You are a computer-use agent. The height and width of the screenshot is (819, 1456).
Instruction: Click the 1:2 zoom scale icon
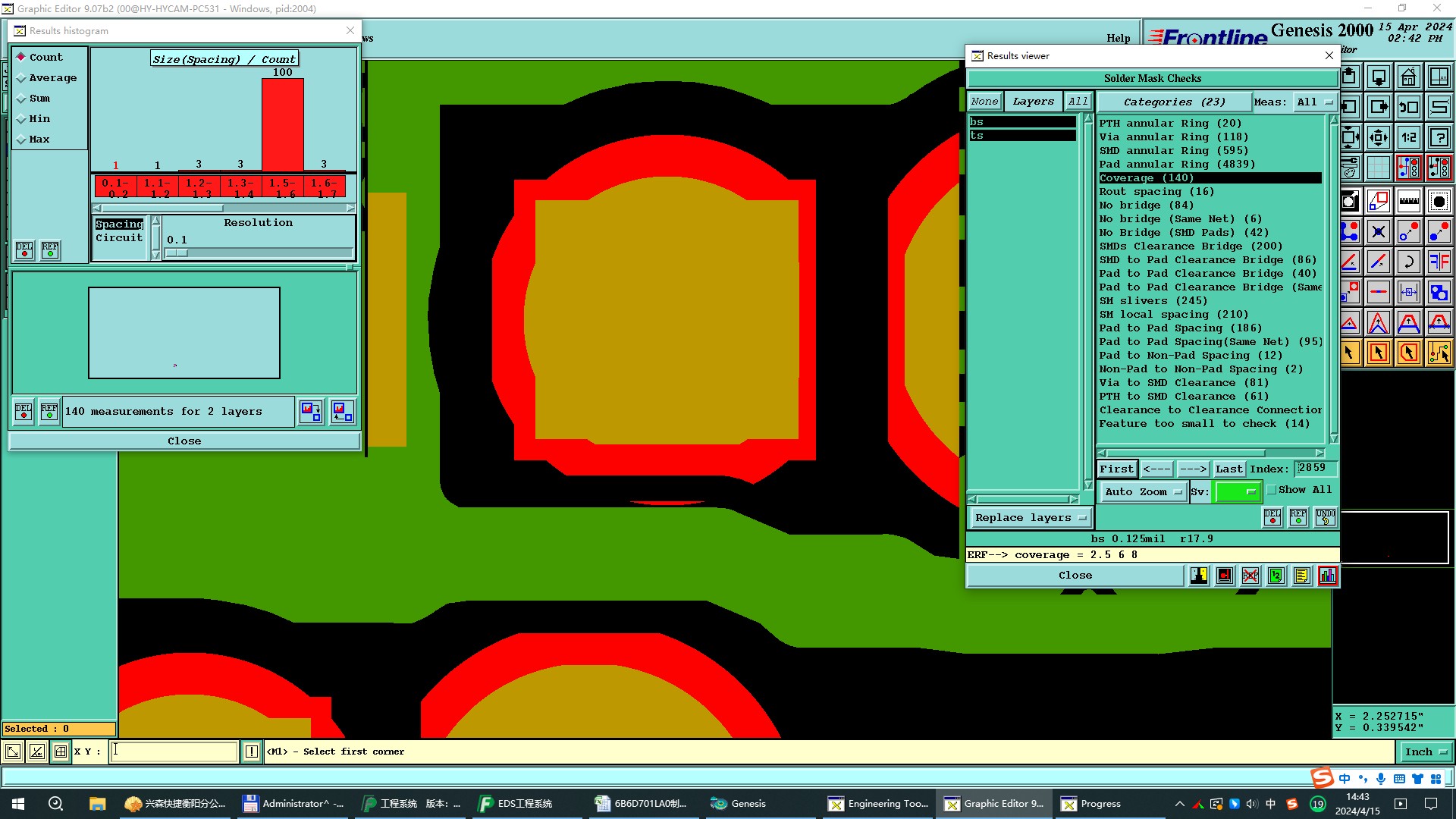[1408, 137]
